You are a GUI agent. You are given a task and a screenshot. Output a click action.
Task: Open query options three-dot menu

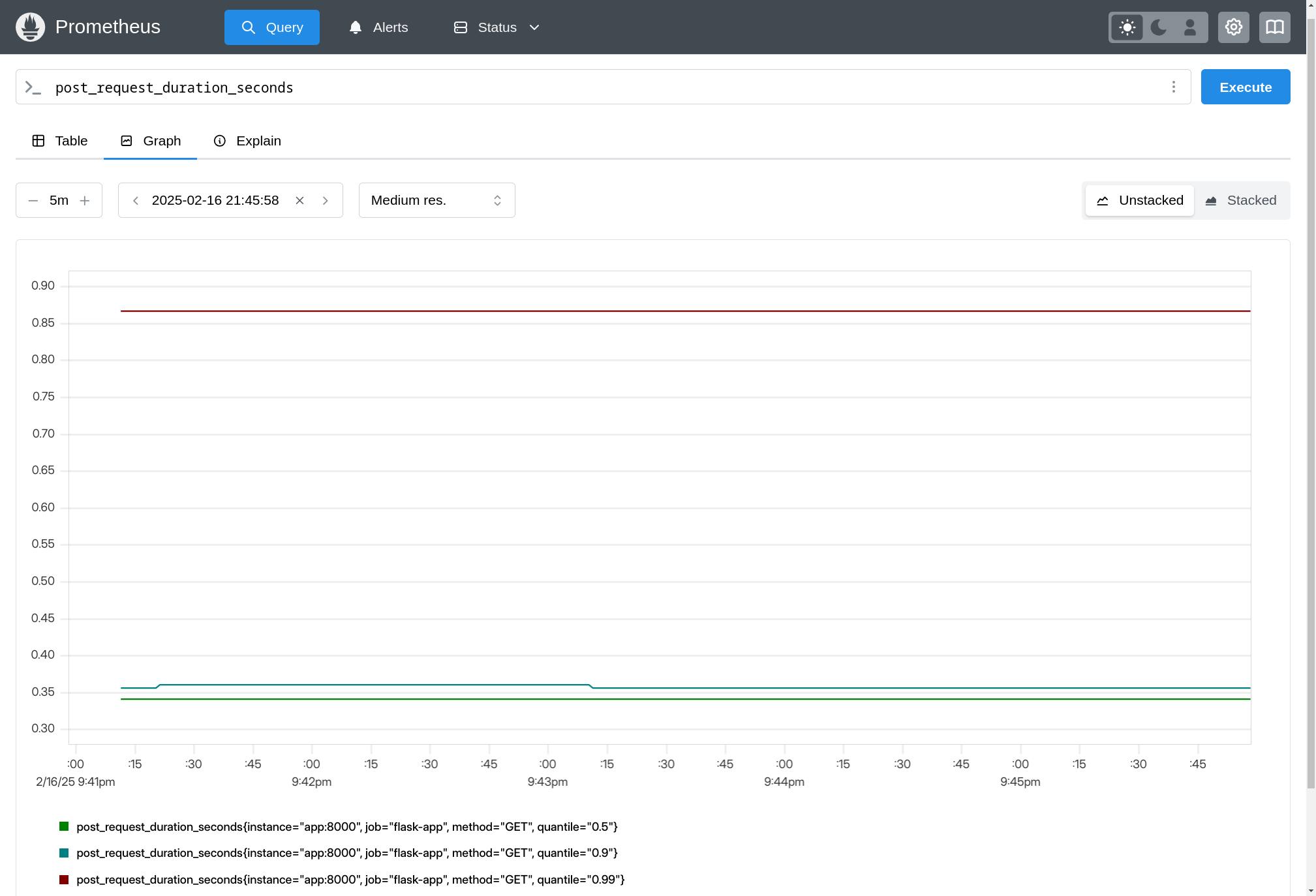pyautogui.click(x=1173, y=87)
